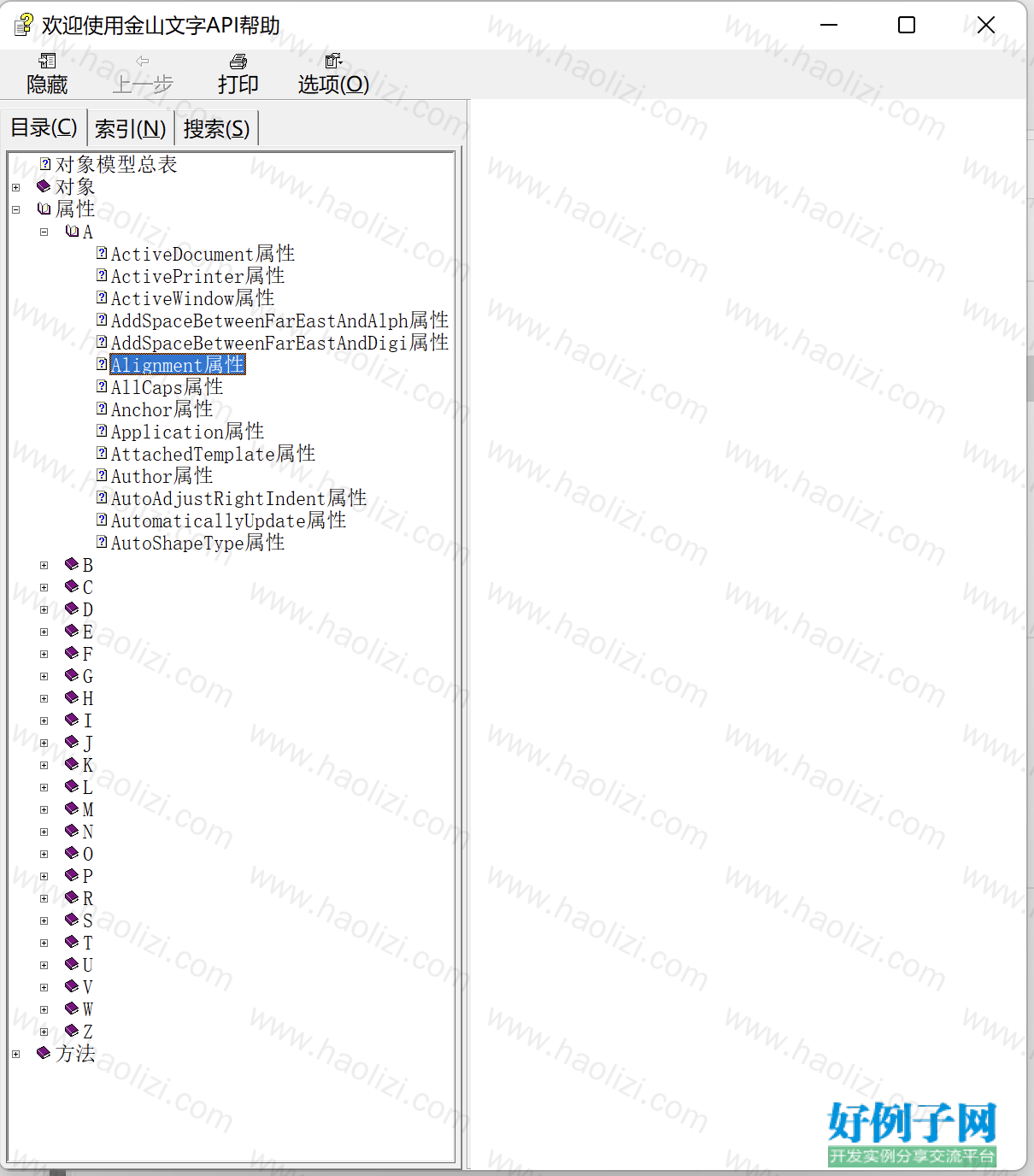Click open book icon beside A

[x=72, y=231]
